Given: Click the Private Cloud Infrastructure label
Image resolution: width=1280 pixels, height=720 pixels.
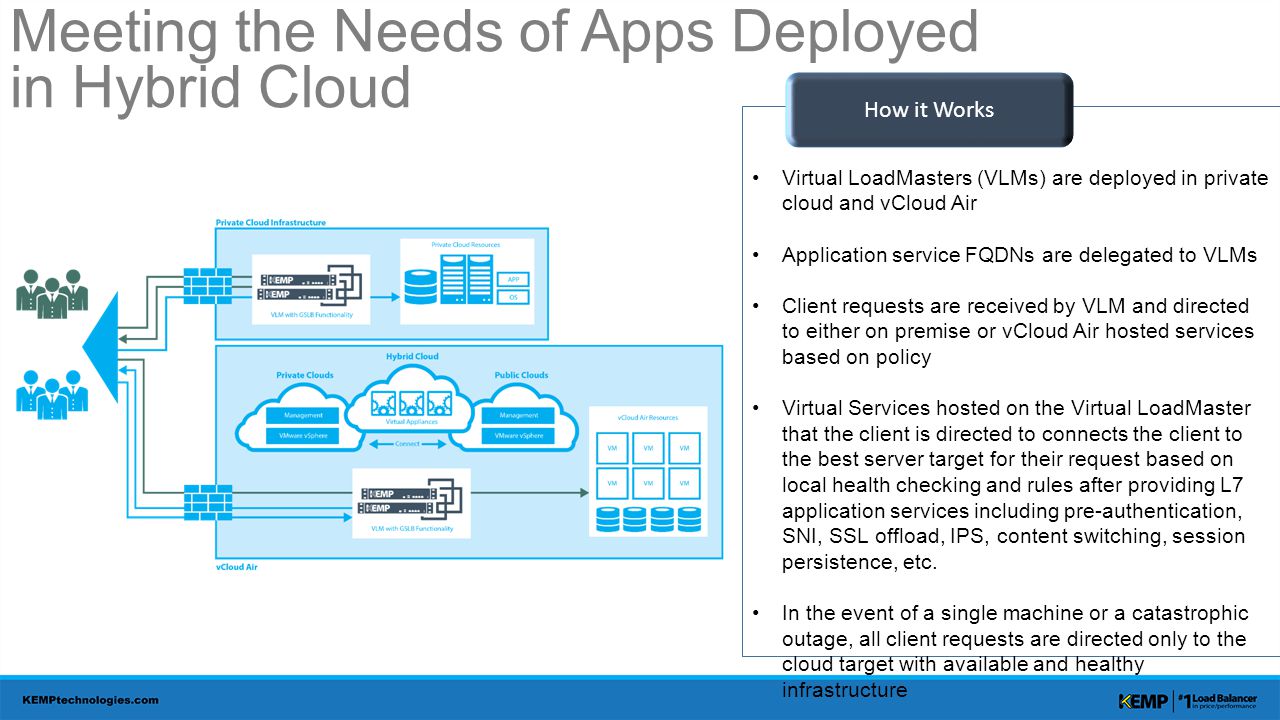Looking at the screenshot, I should point(271,222).
